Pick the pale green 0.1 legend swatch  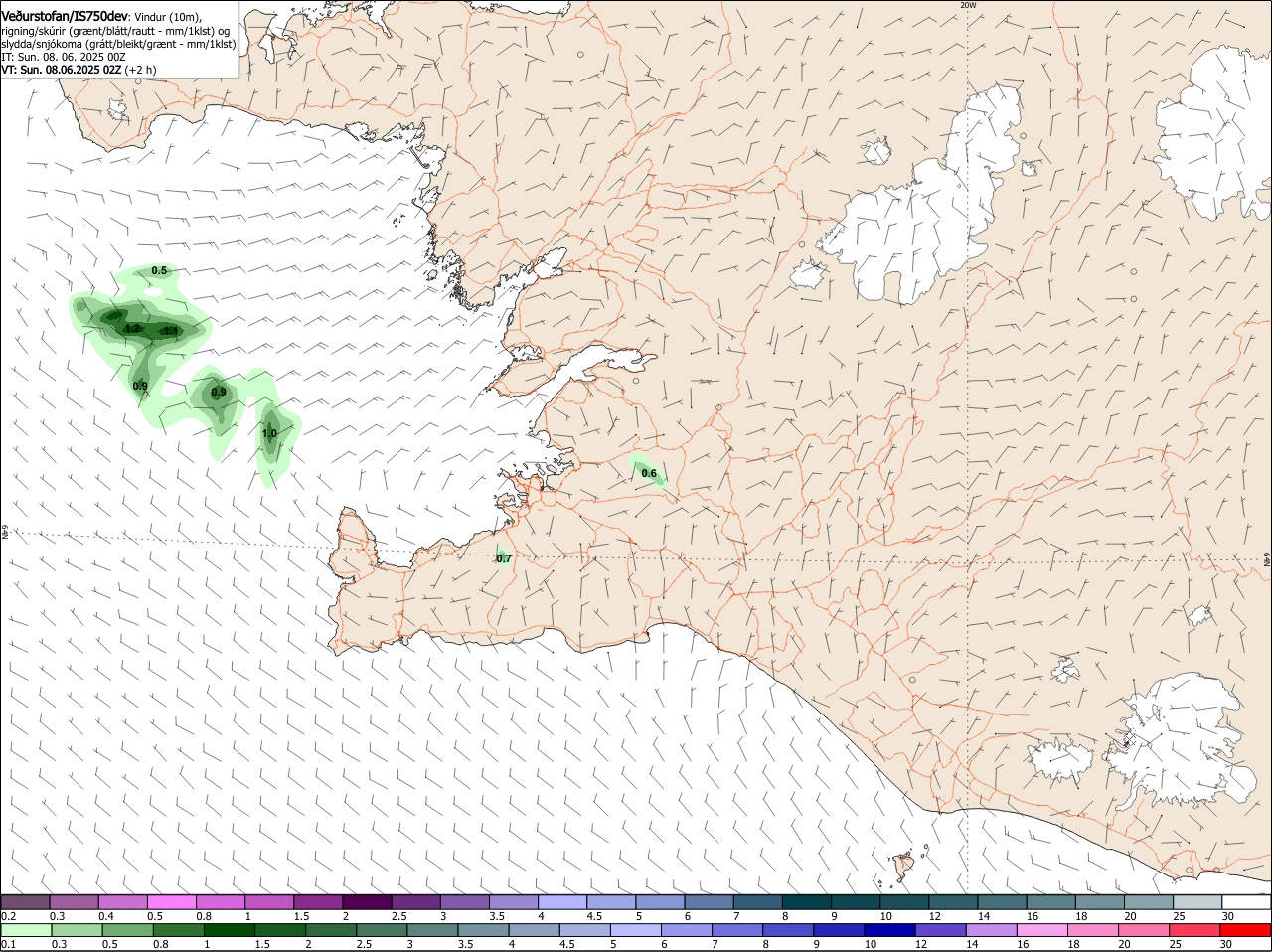[27, 930]
